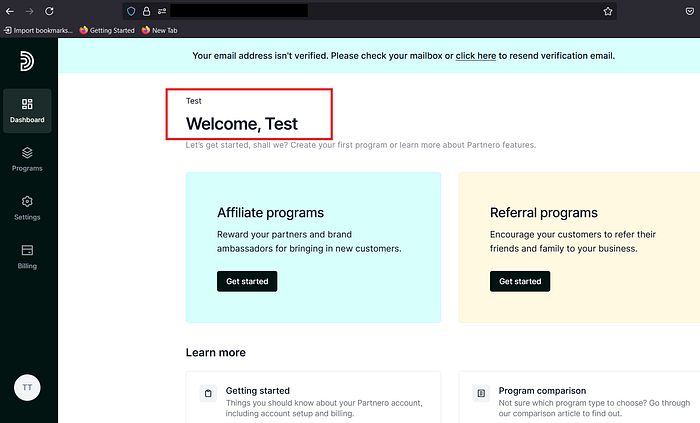This screenshot has height=423, width=700.
Task: Go back with the browser back arrow
Action: (10, 11)
